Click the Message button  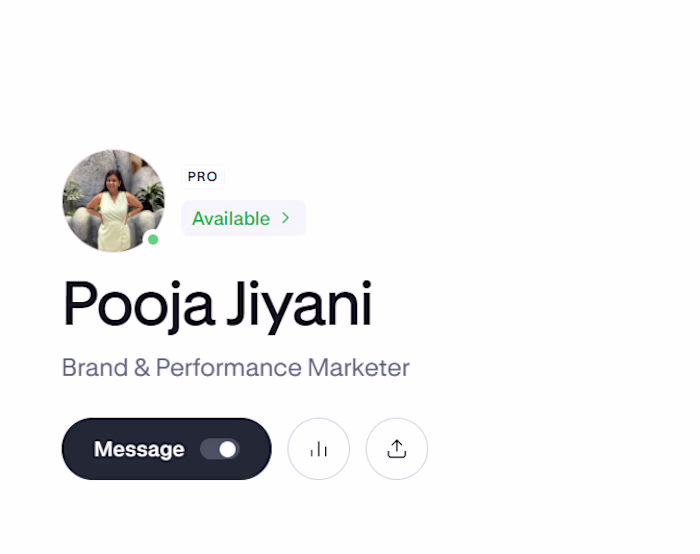[167, 449]
